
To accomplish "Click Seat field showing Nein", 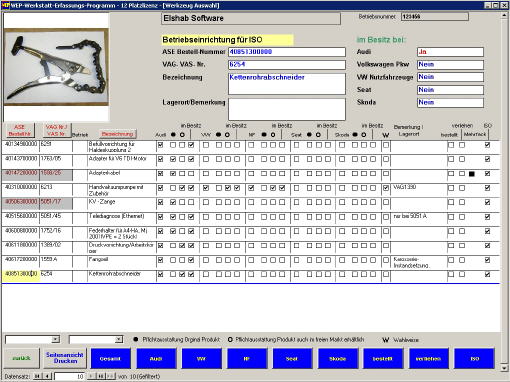I will pyautogui.click(x=450, y=90).
